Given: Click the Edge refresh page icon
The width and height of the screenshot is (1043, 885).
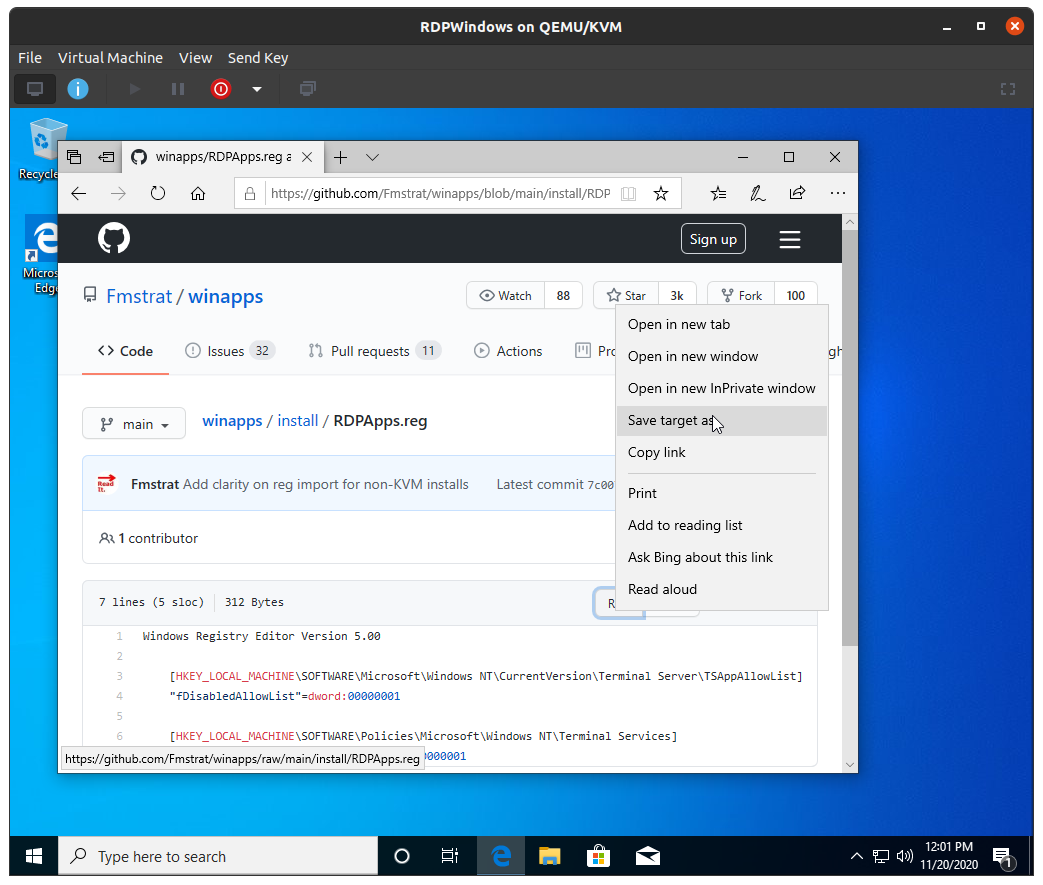Looking at the screenshot, I should click(158, 193).
